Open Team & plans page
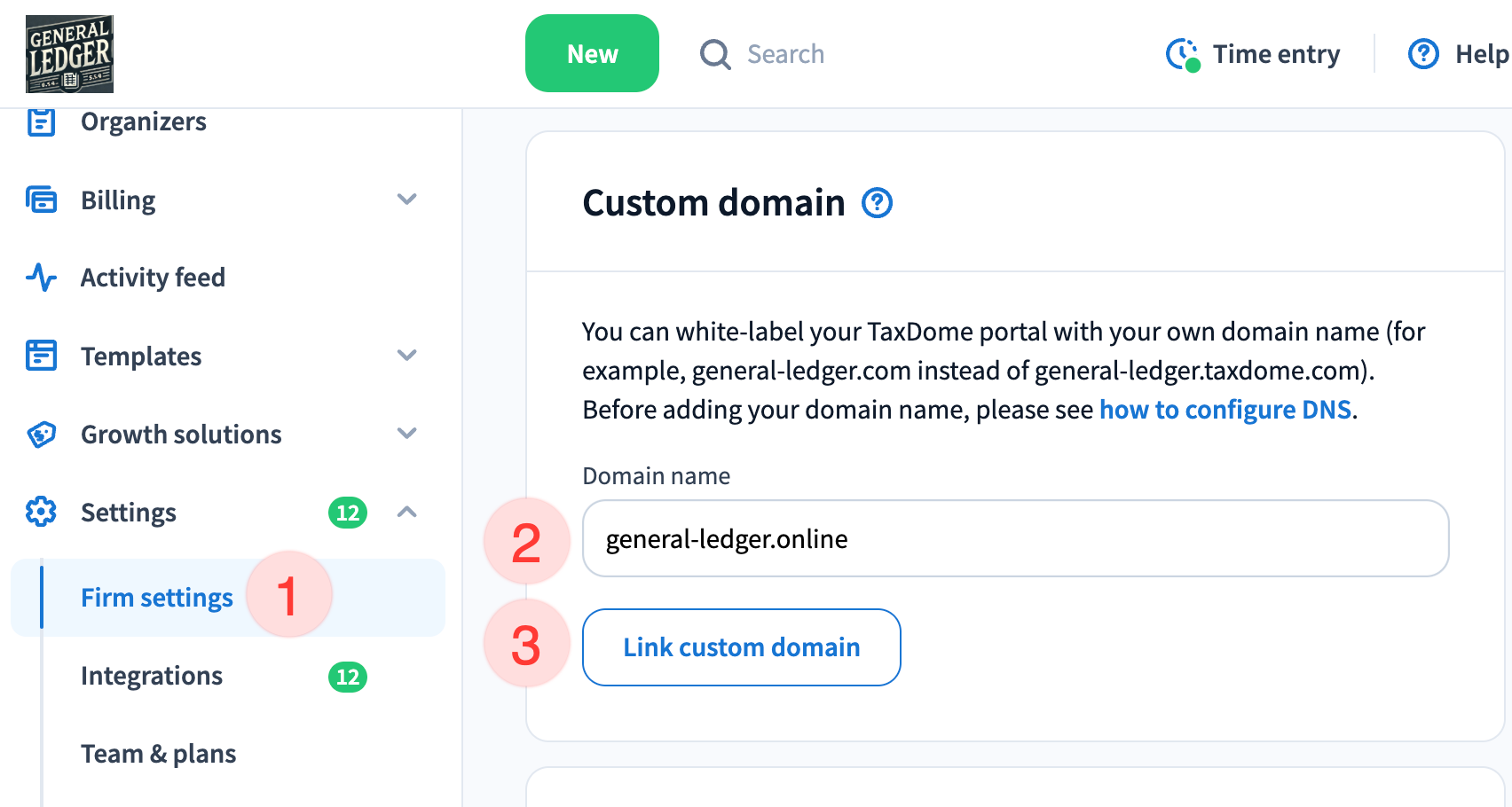This screenshot has width=1512, height=807. click(158, 754)
